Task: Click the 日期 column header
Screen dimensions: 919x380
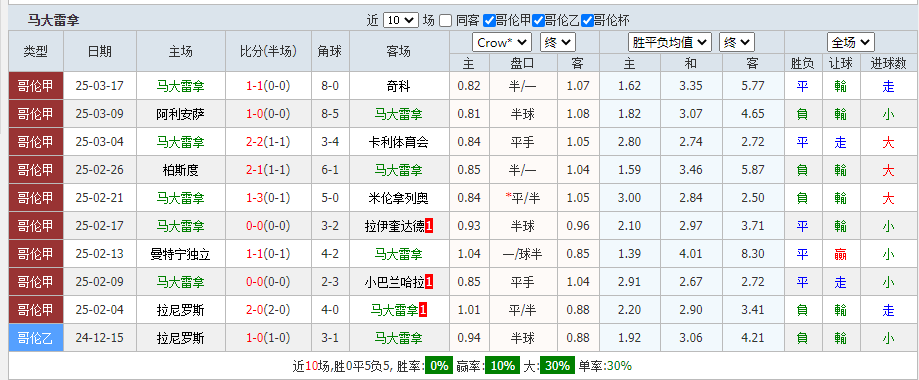Action: (100, 51)
